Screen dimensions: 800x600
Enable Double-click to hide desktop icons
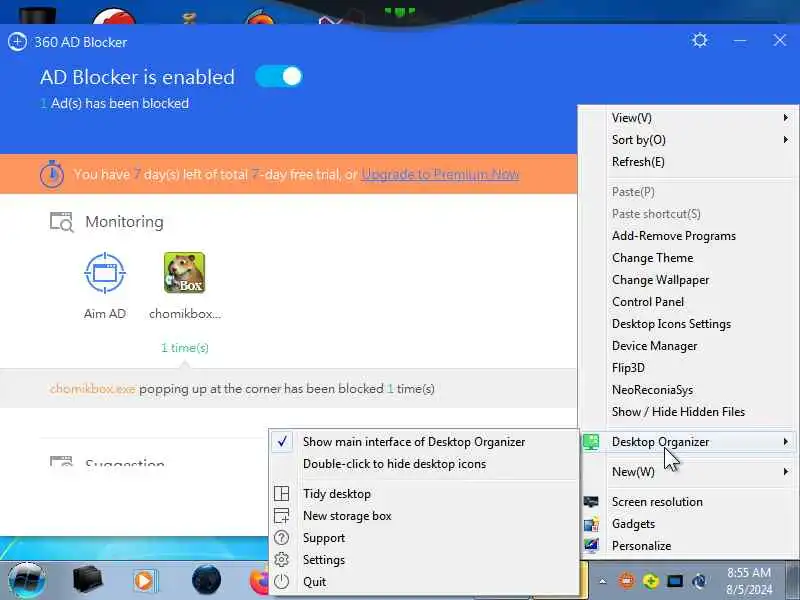(394, 464)
